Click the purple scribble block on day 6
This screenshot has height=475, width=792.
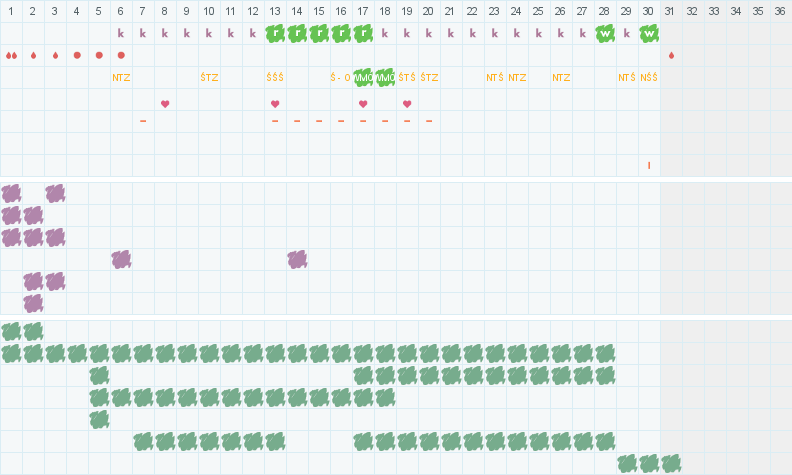(x=121, y=259)
